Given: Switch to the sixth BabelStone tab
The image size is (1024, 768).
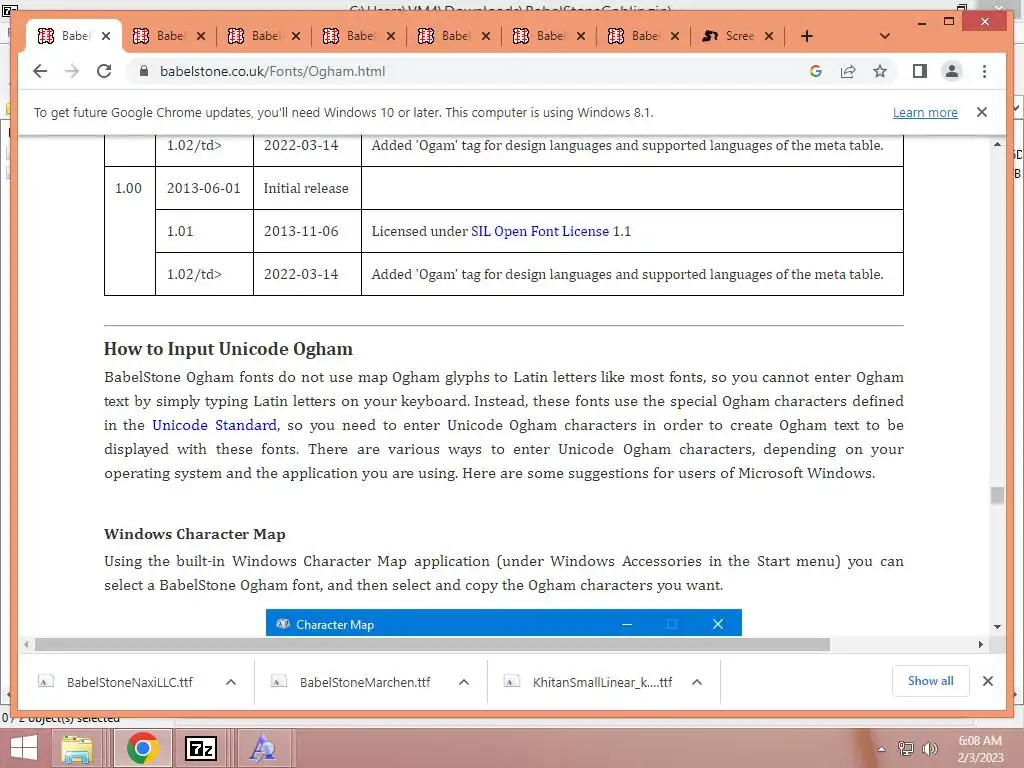Looking at the screenshot, I should [540, 36].
